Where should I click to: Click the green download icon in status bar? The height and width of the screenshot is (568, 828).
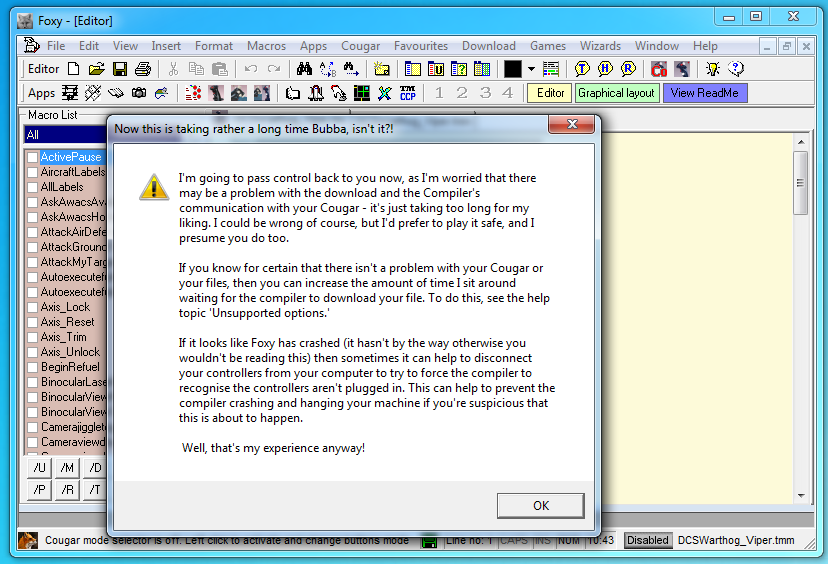pyautogui.click(x=429, y=542)
